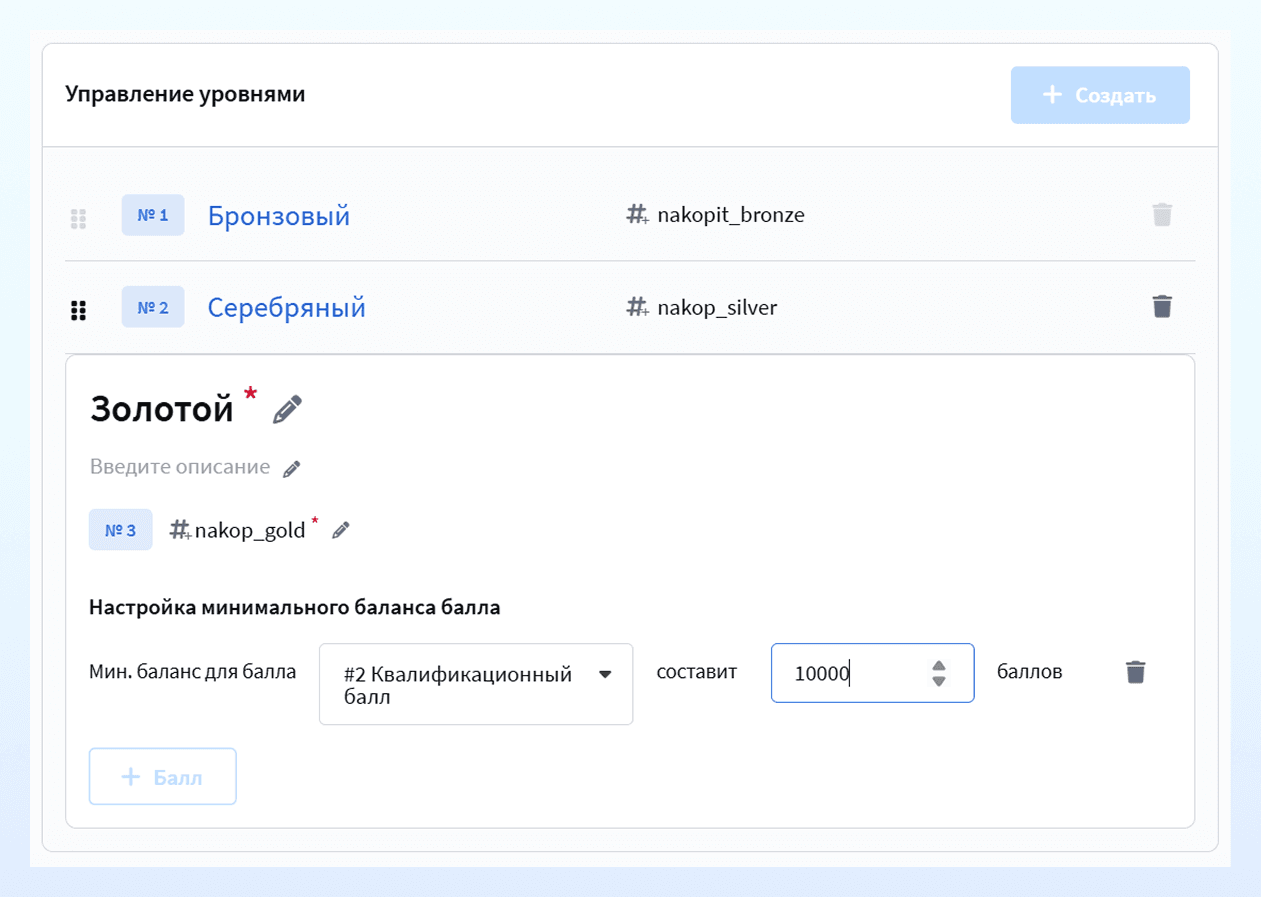Screen dimensions: 1261x897
Task: Click the drag handle for Серебряный level
Action: click(x=78, y=310)
